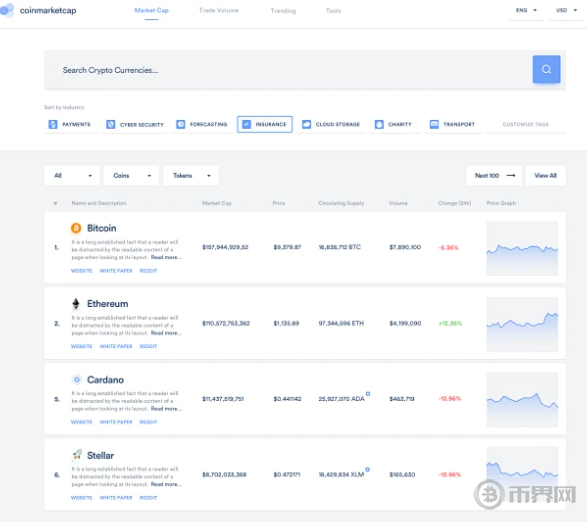Go to the Next 100 list

pyautogui.click(x=494, y=176)
